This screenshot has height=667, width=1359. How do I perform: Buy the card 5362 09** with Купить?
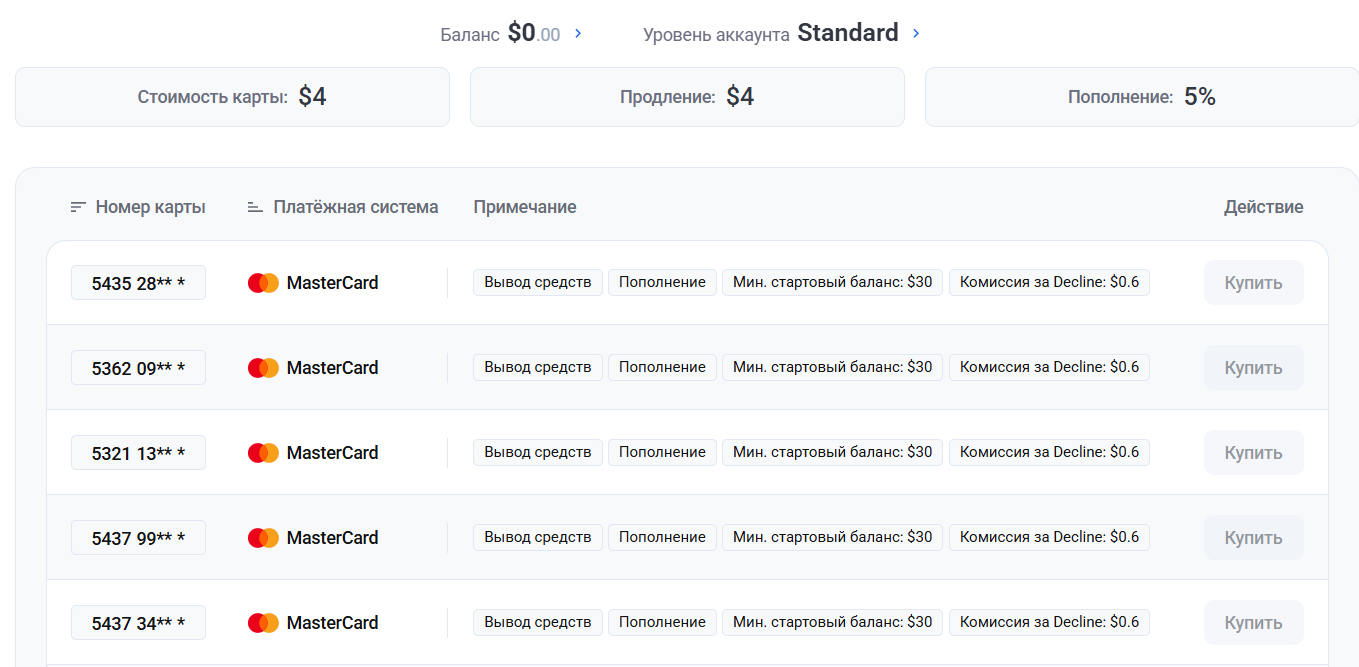[1254, 368]
